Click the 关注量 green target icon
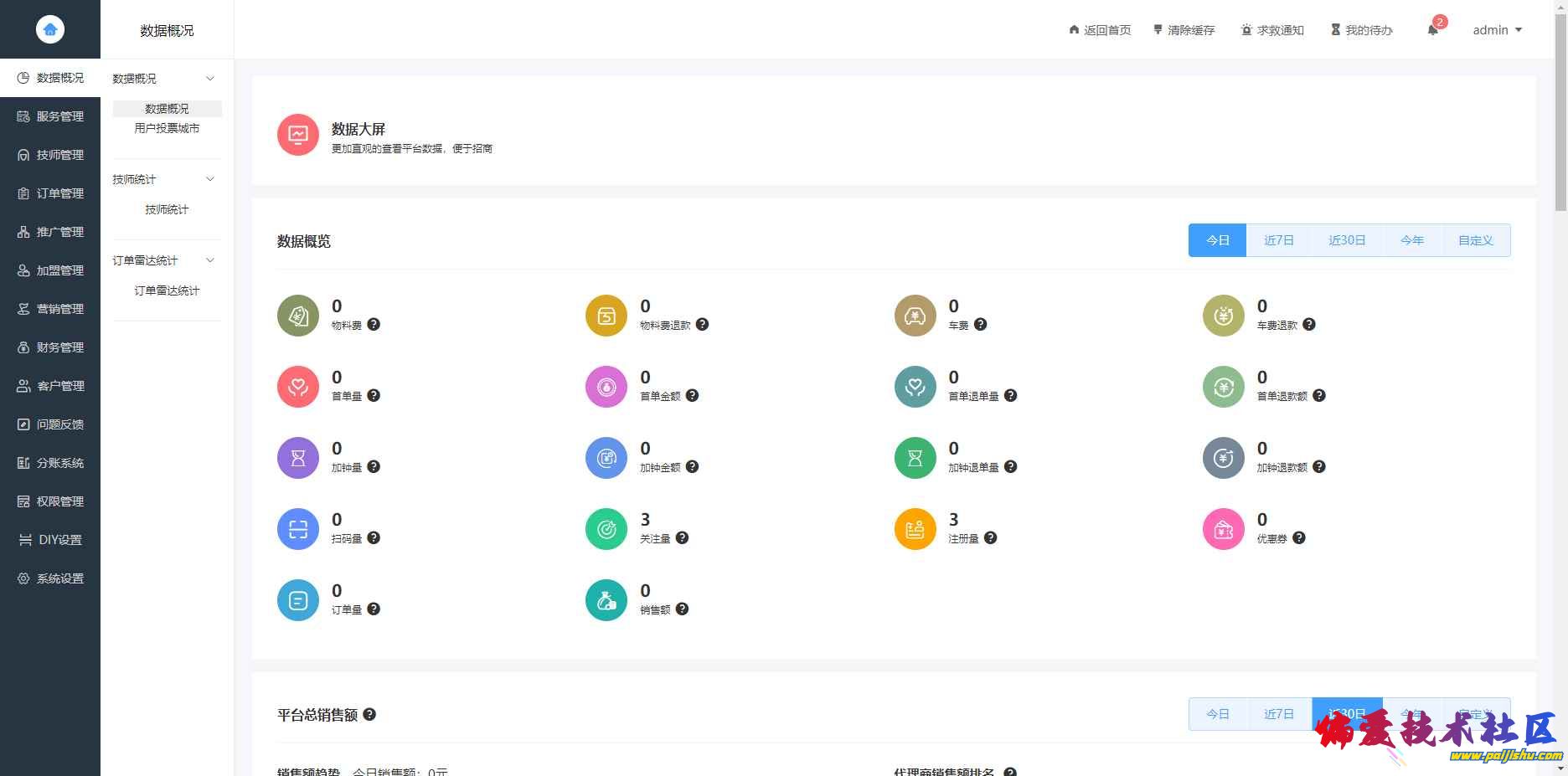1568x776 pixels. (606, 529)
